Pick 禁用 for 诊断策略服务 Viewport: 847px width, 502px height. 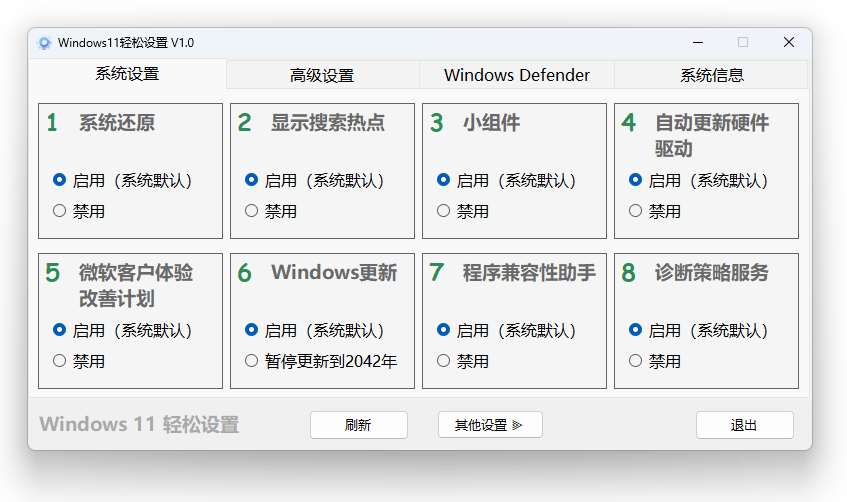pyautogui.click(x=636, y=361)
